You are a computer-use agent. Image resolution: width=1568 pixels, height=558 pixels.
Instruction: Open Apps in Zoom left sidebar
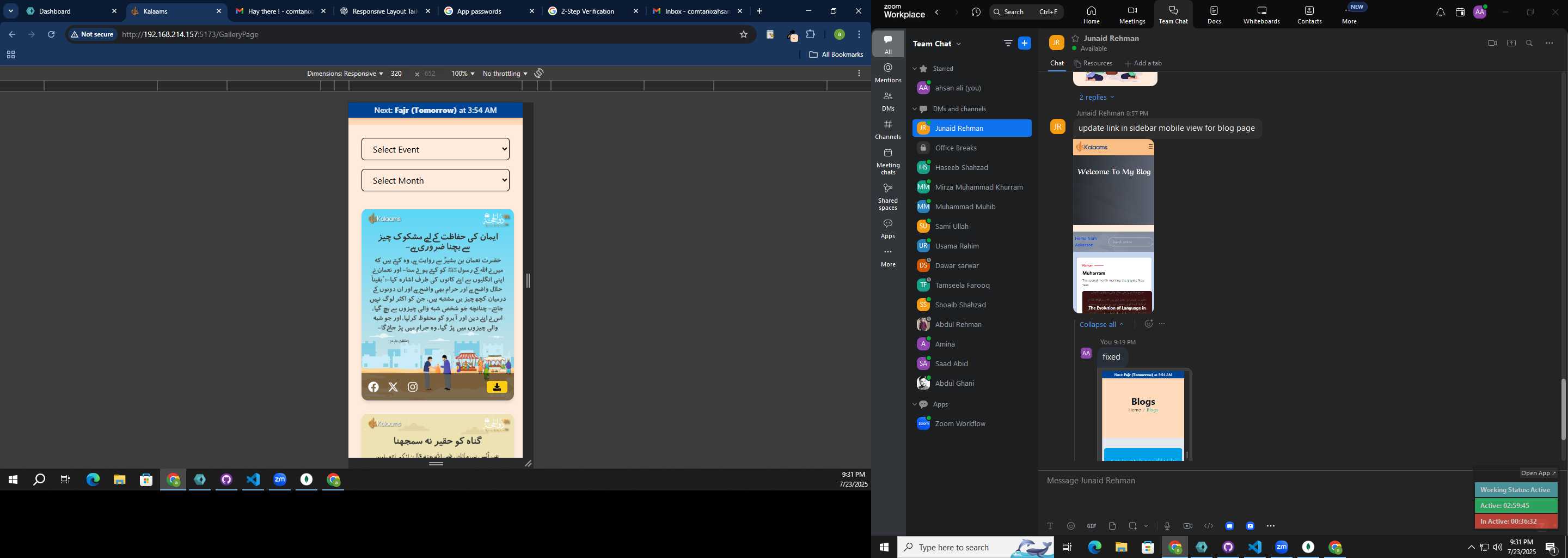pyautogui.click(x=888, y=228)
